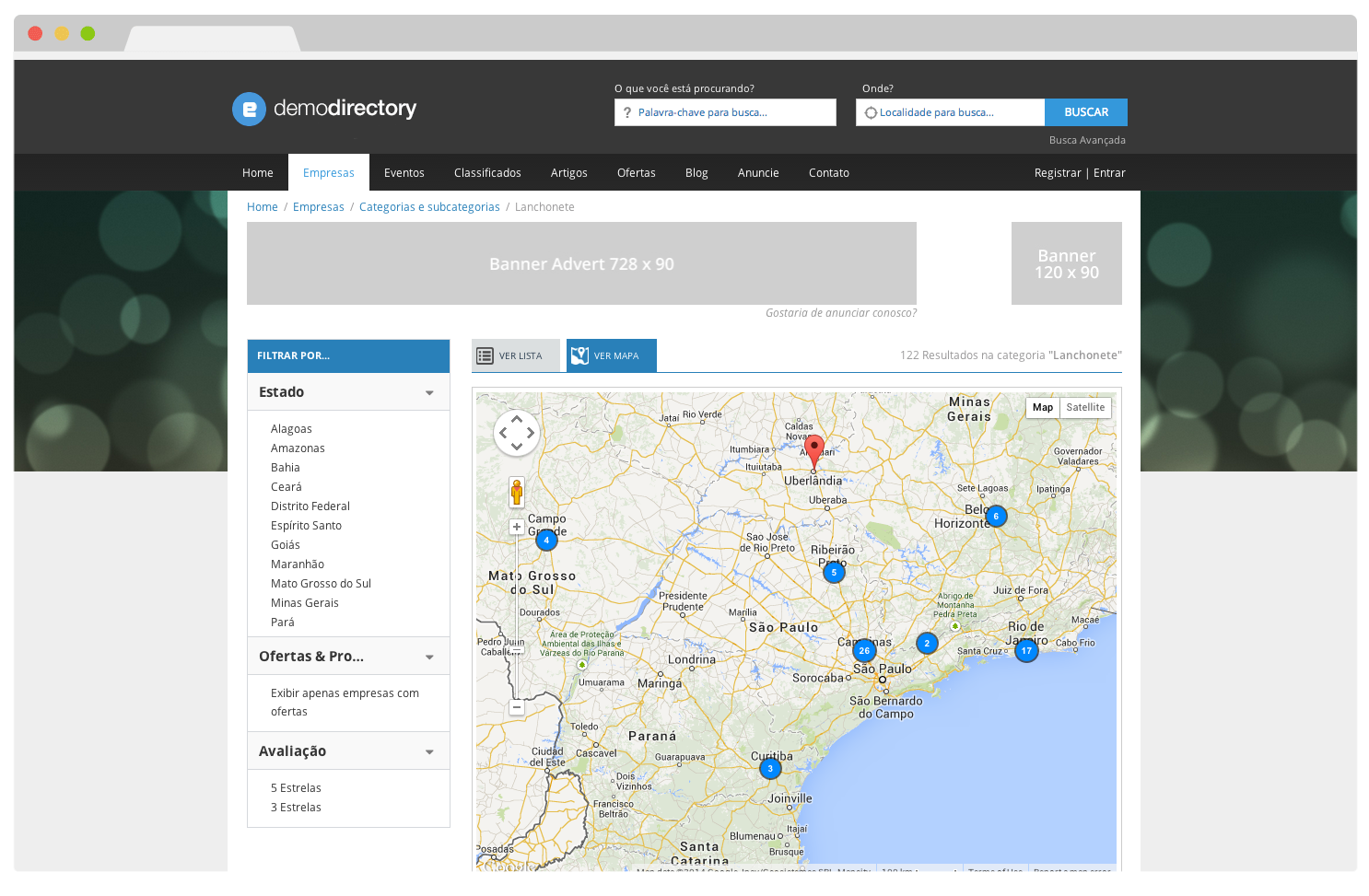Open the Blog menu item
The width and height of the screenshot is (1369, 896).
[696, 172]
